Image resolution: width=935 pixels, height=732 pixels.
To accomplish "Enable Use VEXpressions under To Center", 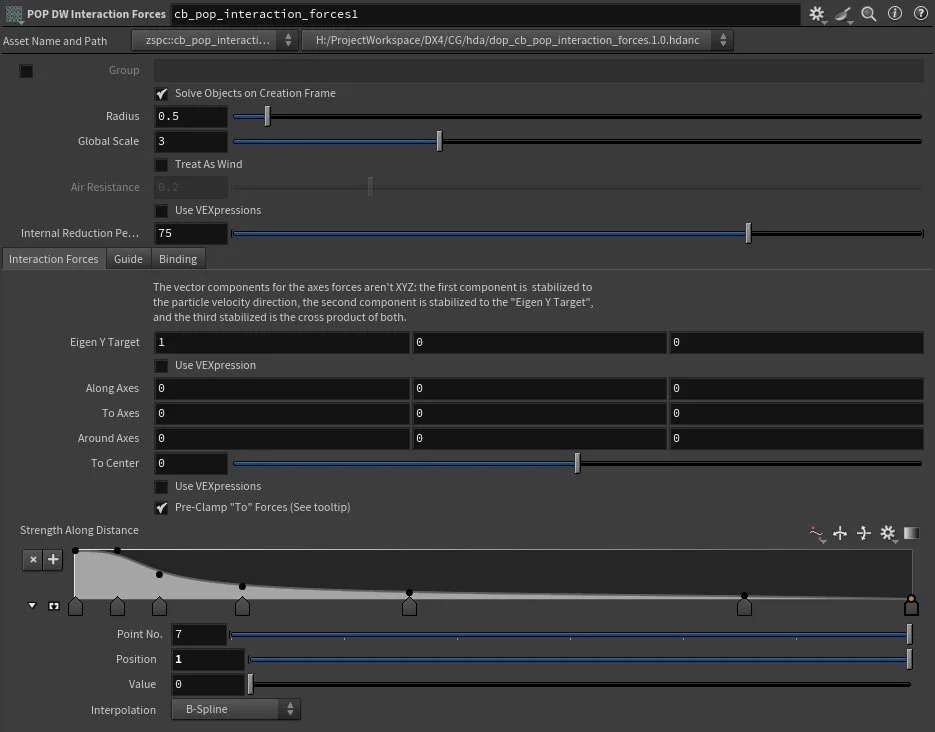I will coord(162,486).
